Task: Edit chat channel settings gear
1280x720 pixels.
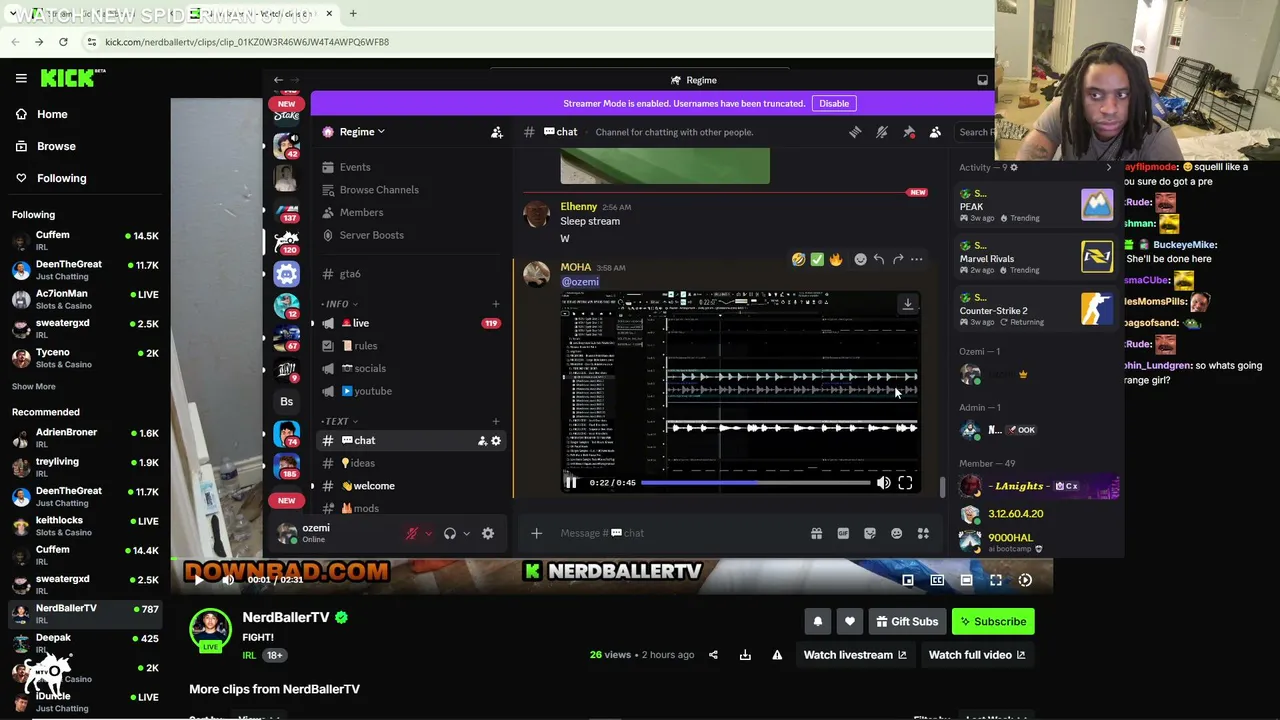Action: [496, 441]
